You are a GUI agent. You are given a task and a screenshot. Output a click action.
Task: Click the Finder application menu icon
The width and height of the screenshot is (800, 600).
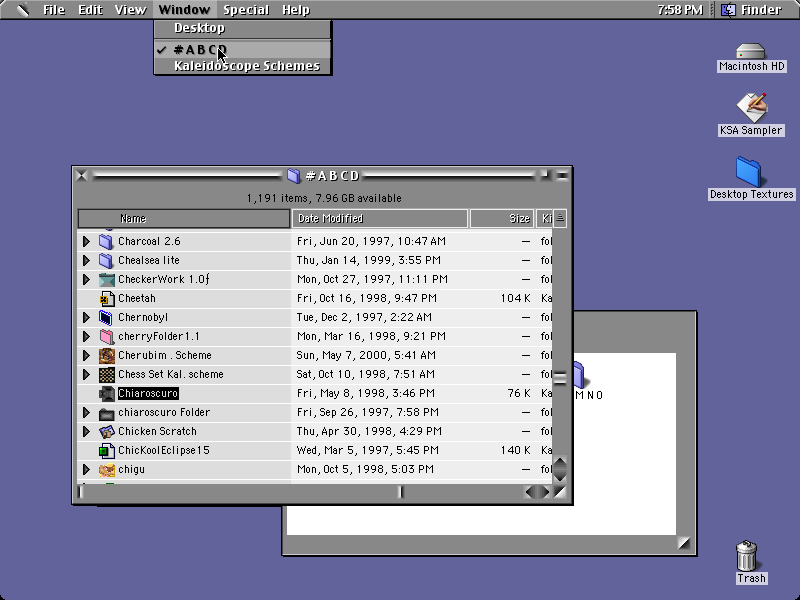729,10
